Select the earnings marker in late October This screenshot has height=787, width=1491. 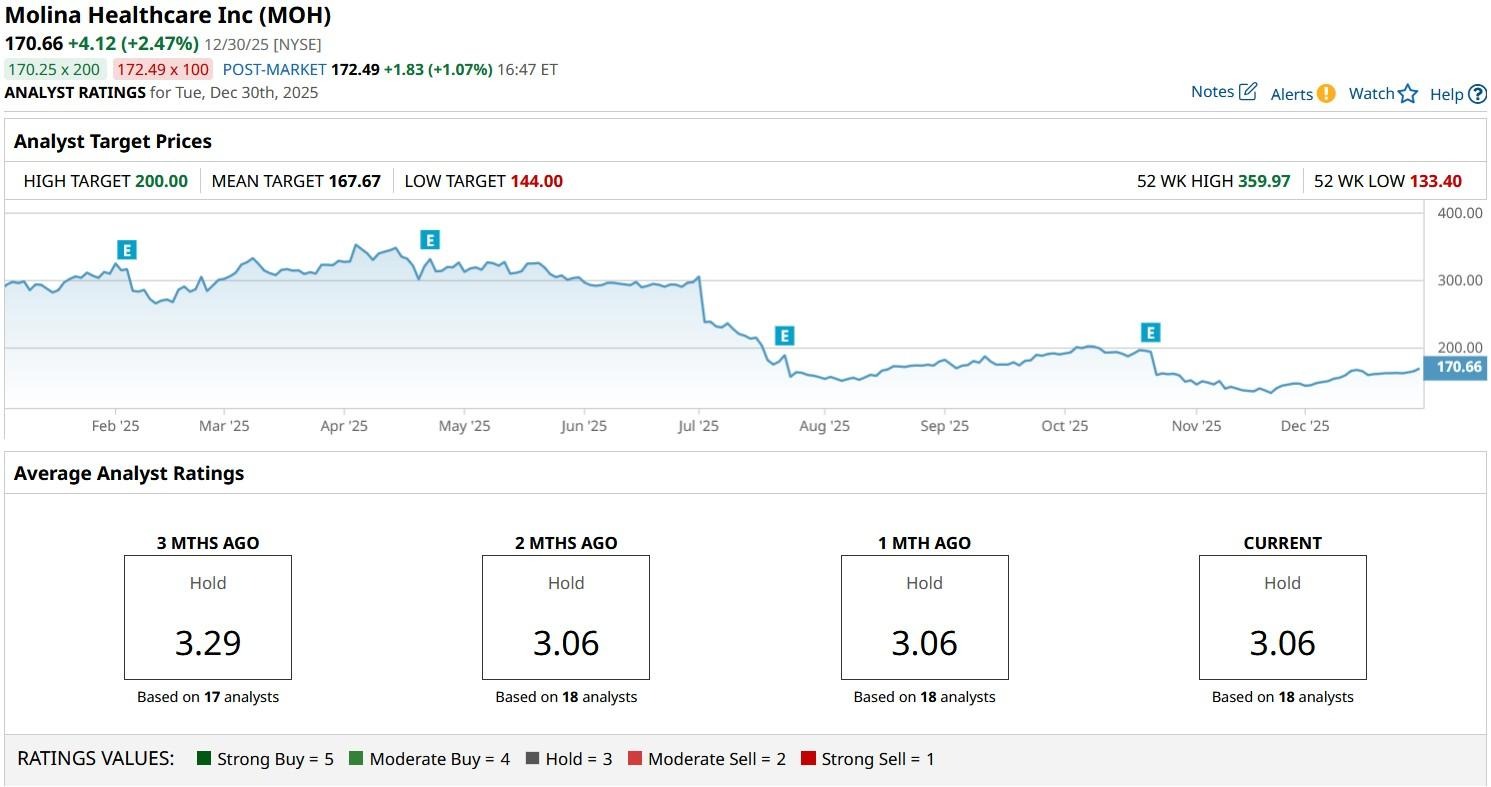pyautogui.click(x=1151, y=333)
